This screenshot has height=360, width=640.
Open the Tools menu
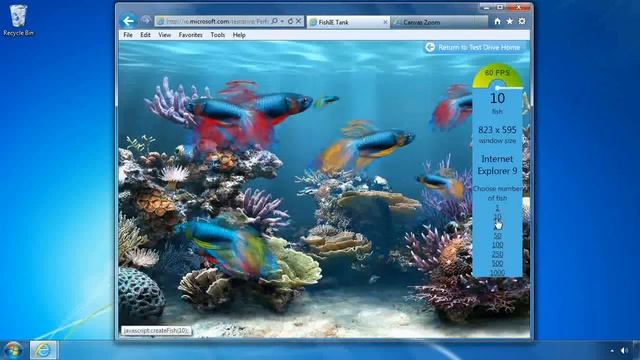[x=218, y=35]
